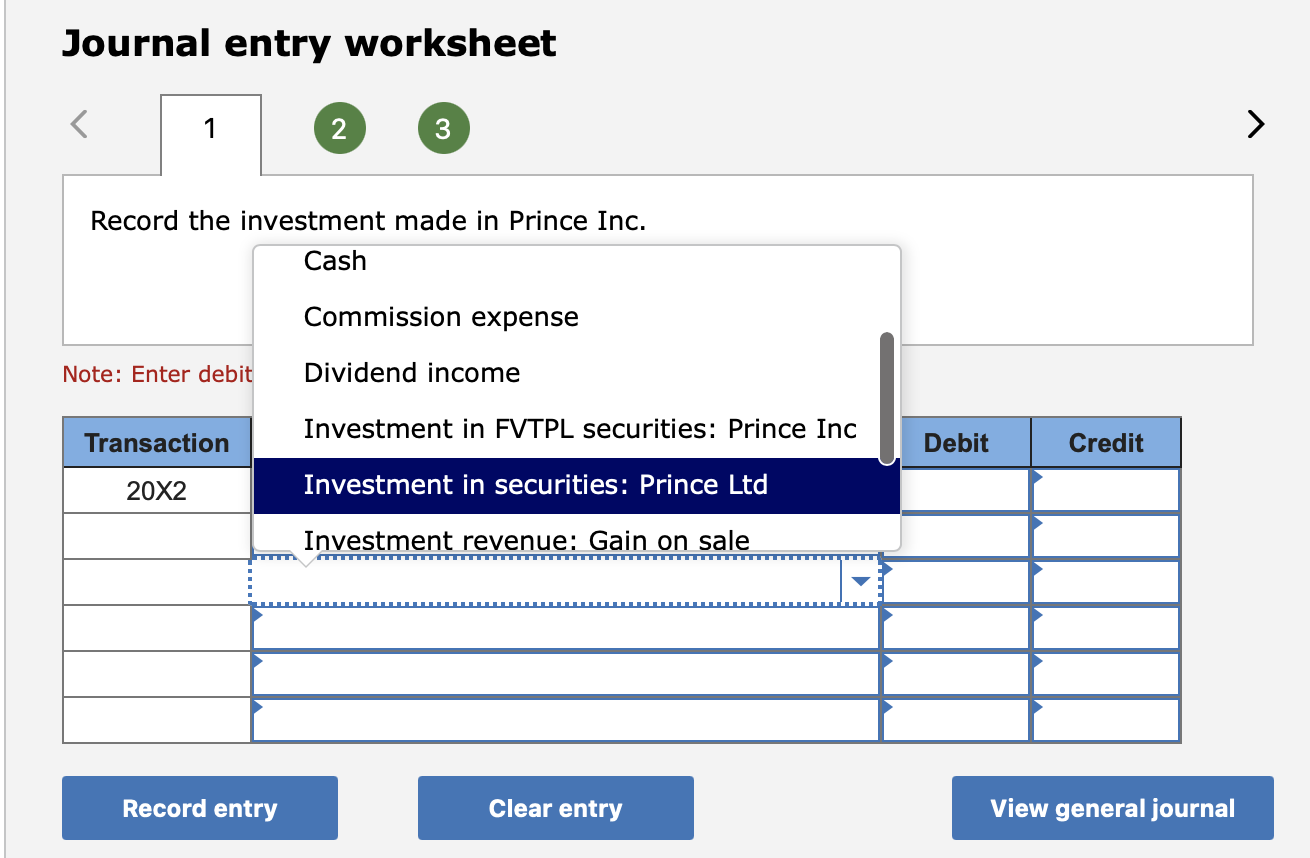Go to the previous journal entry arrow

80,125
